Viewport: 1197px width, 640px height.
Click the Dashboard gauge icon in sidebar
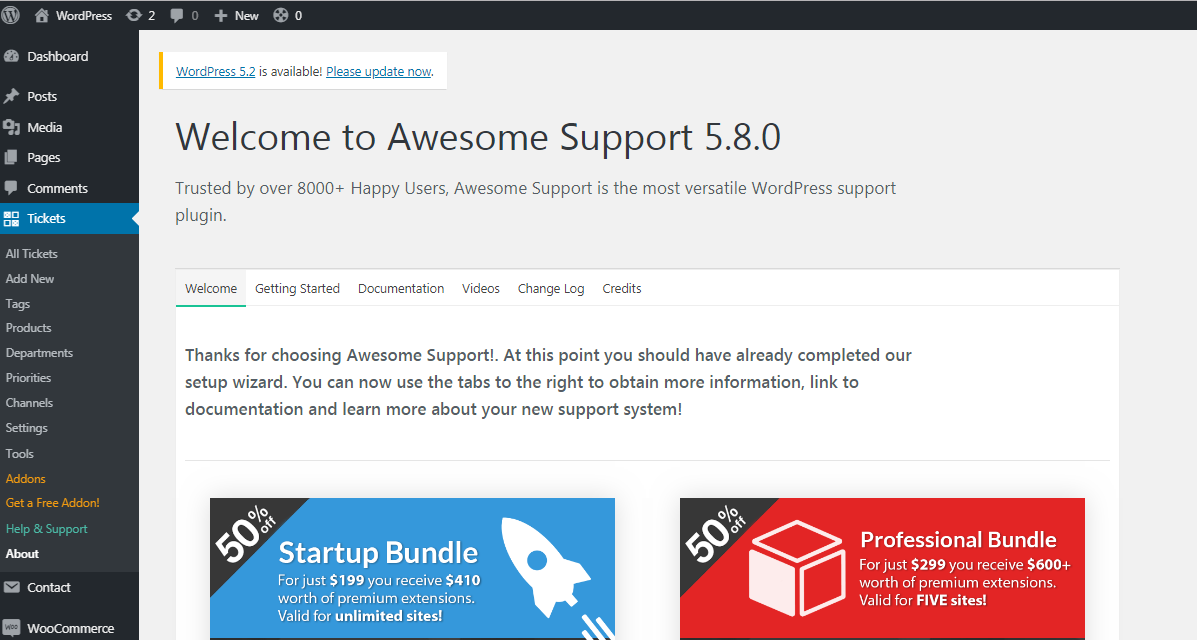11,56
